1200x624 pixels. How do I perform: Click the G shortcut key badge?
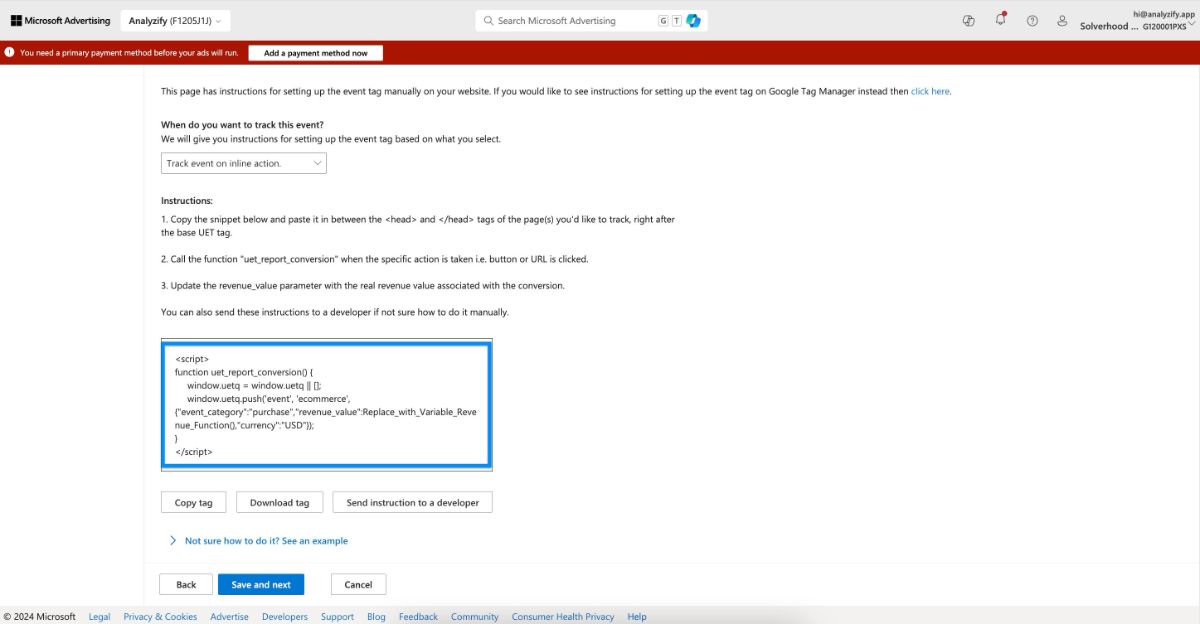tap(663, 20)
